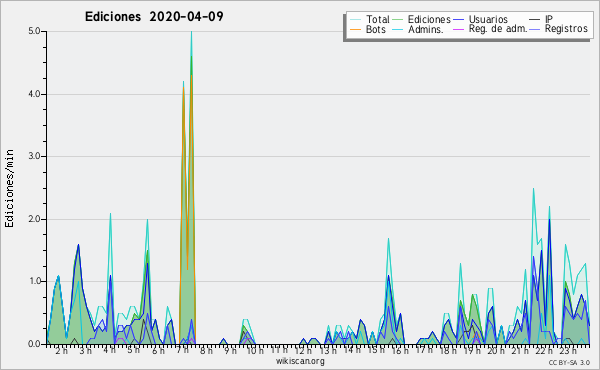The height and width of the screenshot is (370, 600).
Task: Click the '6 h' x-axis label
Action: (158, 351)
